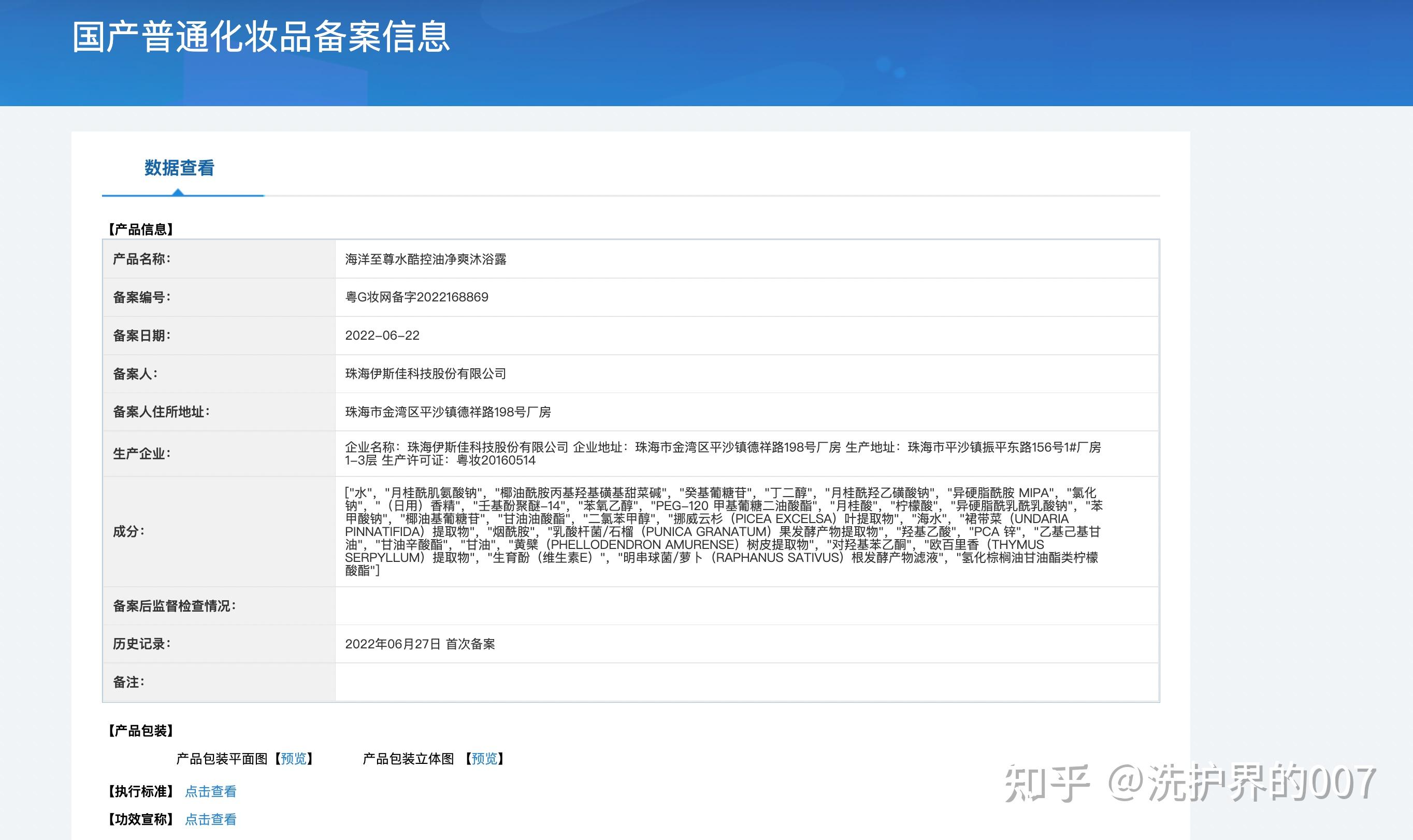This screenshot has height=840, width=1413.
Task: Click the 成分 row label
Action: pos(128,531)
